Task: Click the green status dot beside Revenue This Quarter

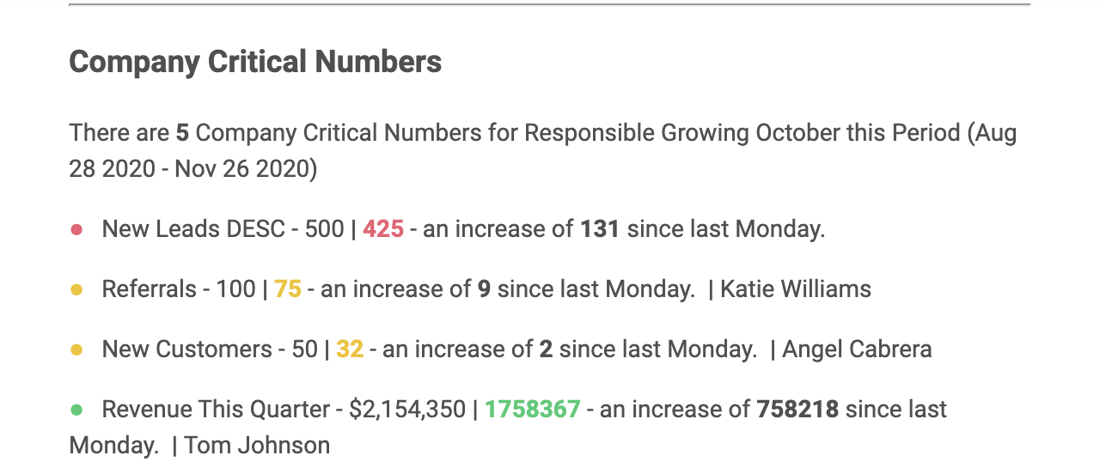Action: click(x=77, y=409)
